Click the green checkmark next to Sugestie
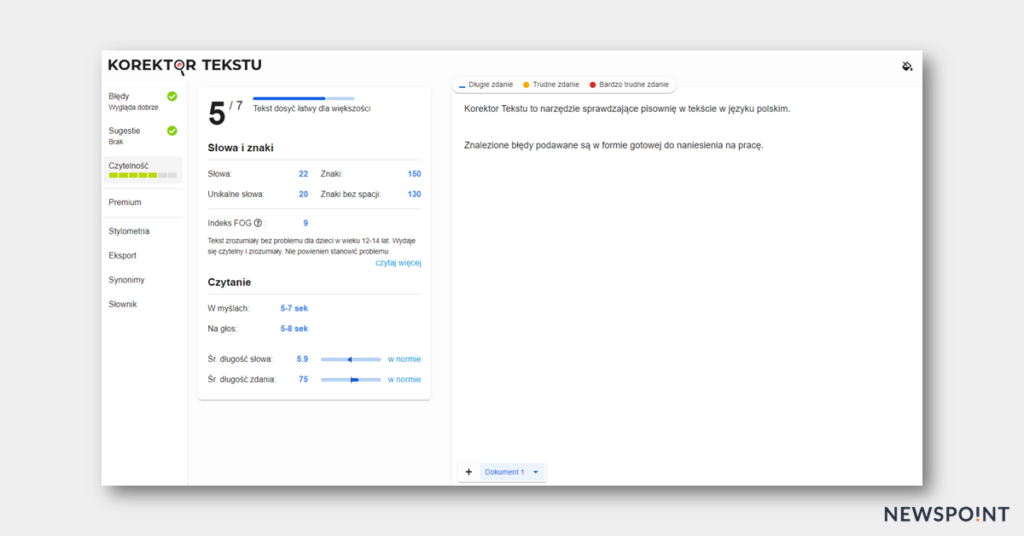This screenshot has height=536, width=1024. tap(172, 131)
